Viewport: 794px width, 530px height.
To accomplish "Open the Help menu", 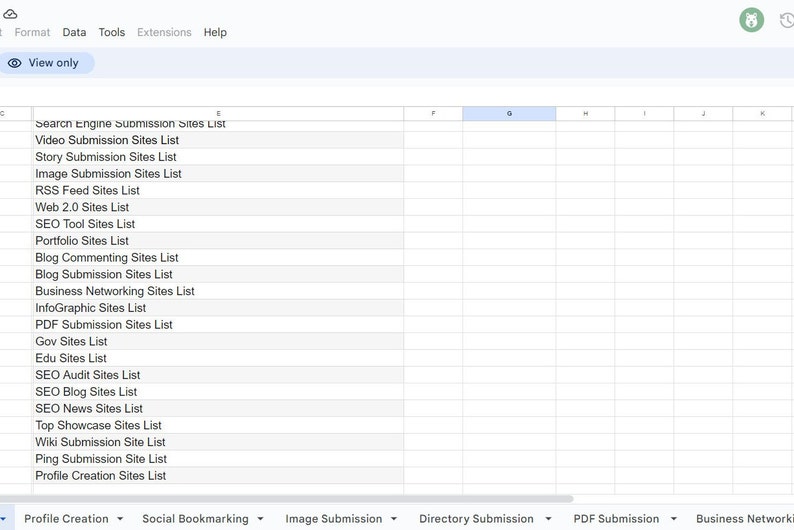I will (x=215, y=32).
